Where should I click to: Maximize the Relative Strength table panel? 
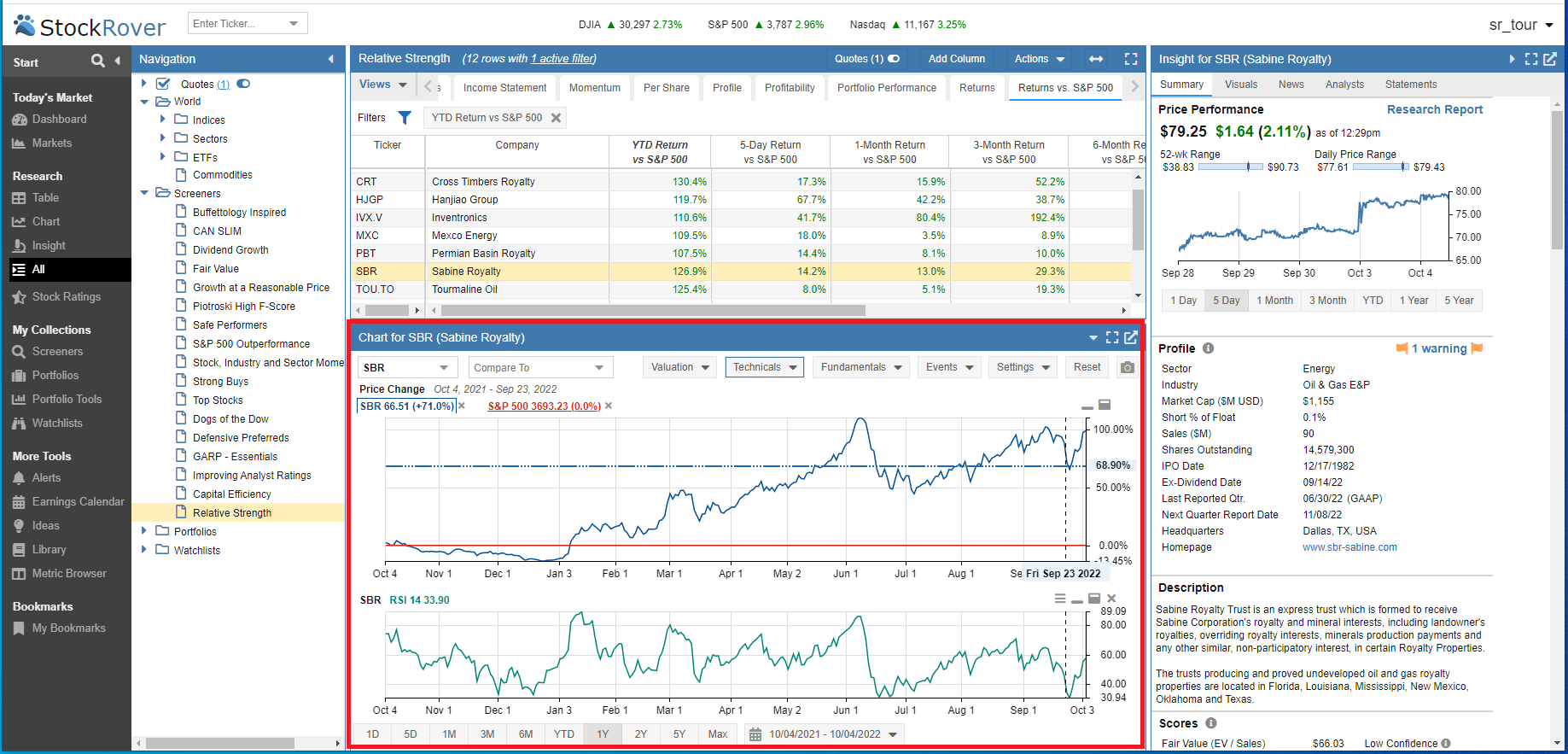(1131, 59)
